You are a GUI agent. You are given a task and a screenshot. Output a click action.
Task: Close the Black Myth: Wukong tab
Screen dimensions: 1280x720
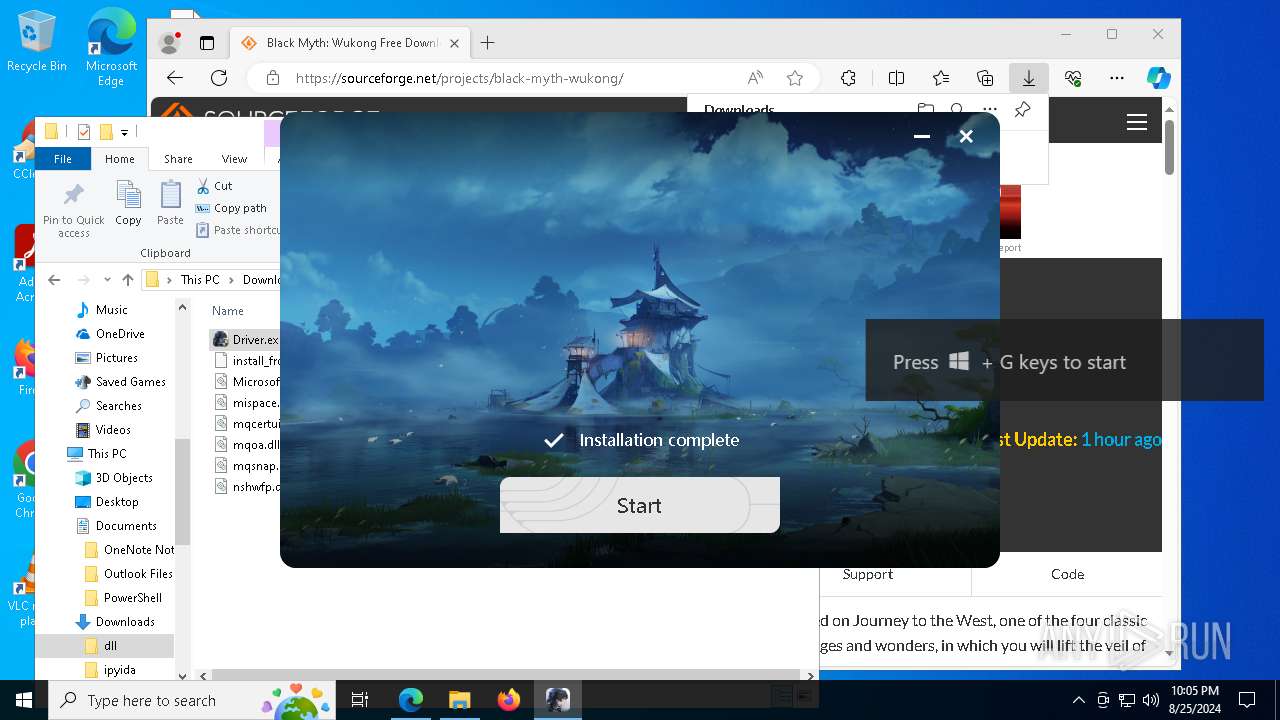click(454, 43)
